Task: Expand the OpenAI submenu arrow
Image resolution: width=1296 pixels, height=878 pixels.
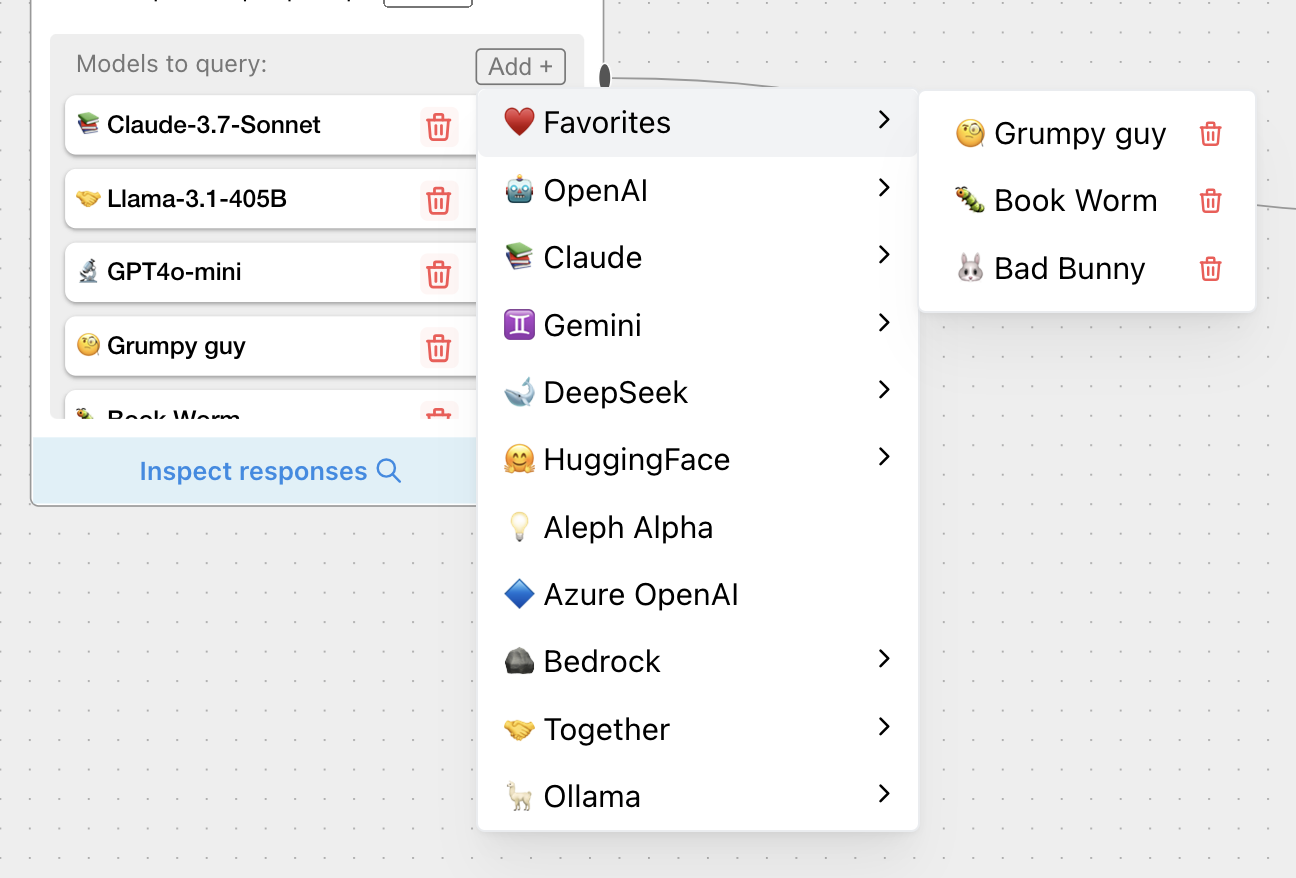Action: (x=883, y=188)
